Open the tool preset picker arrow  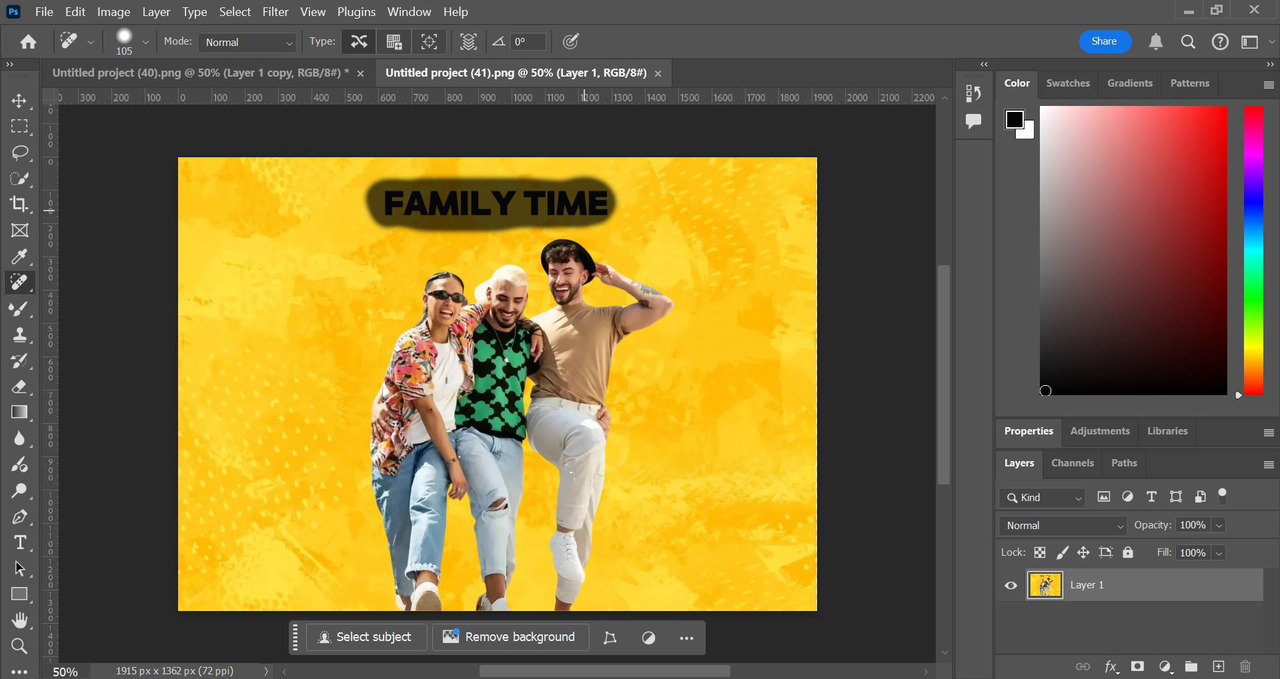(91, 42)
